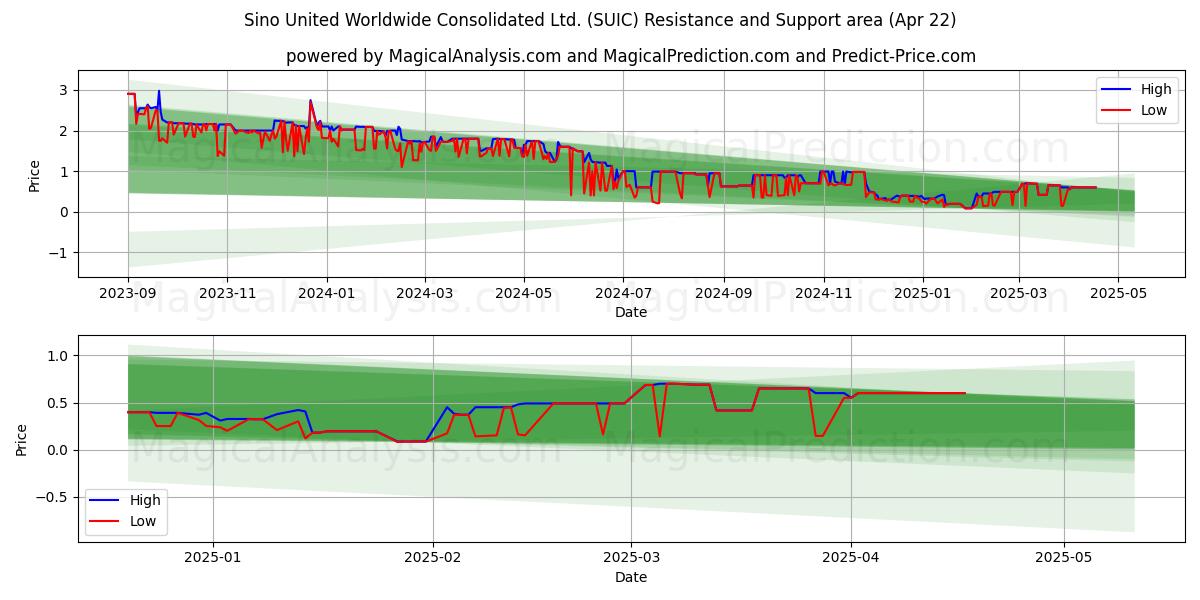Click the 'Date' axis label under the top chart

pyautogui.click(x=631, y=312)
